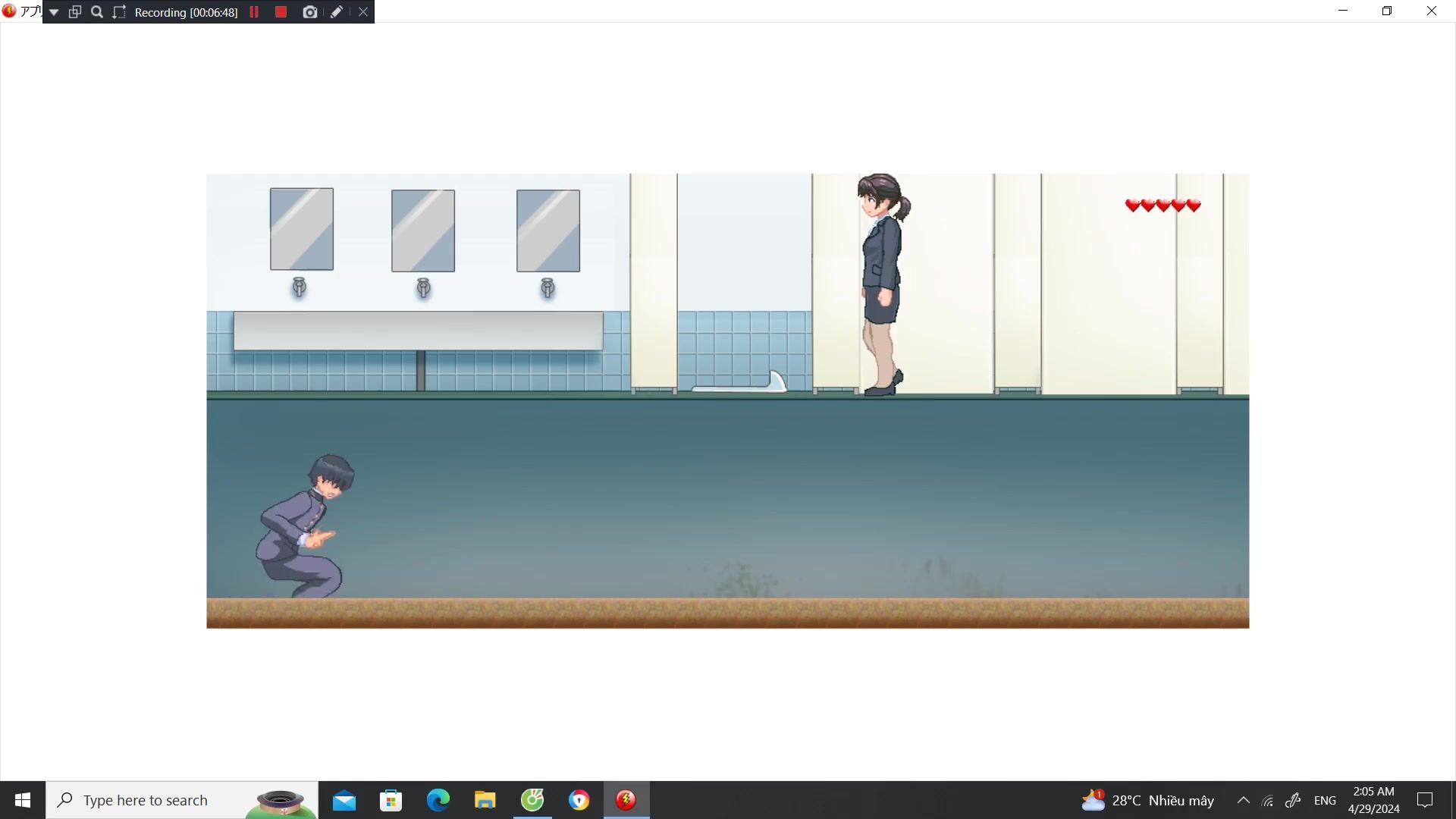Viewport: 1456px width, 819px height.
Task: Show hidden system tray icons
Action: 1243,800
